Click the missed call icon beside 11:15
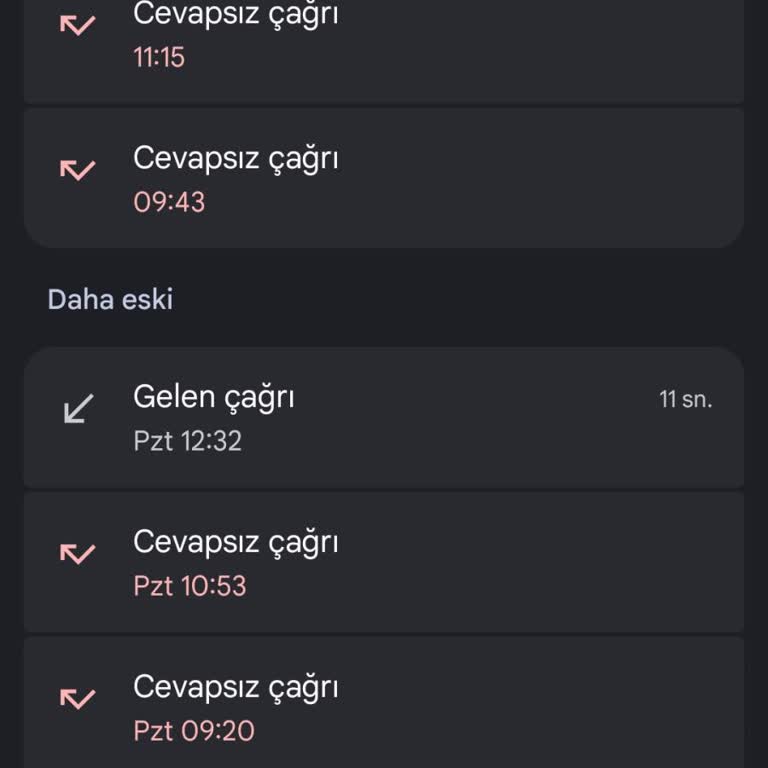 click(77, 25)
